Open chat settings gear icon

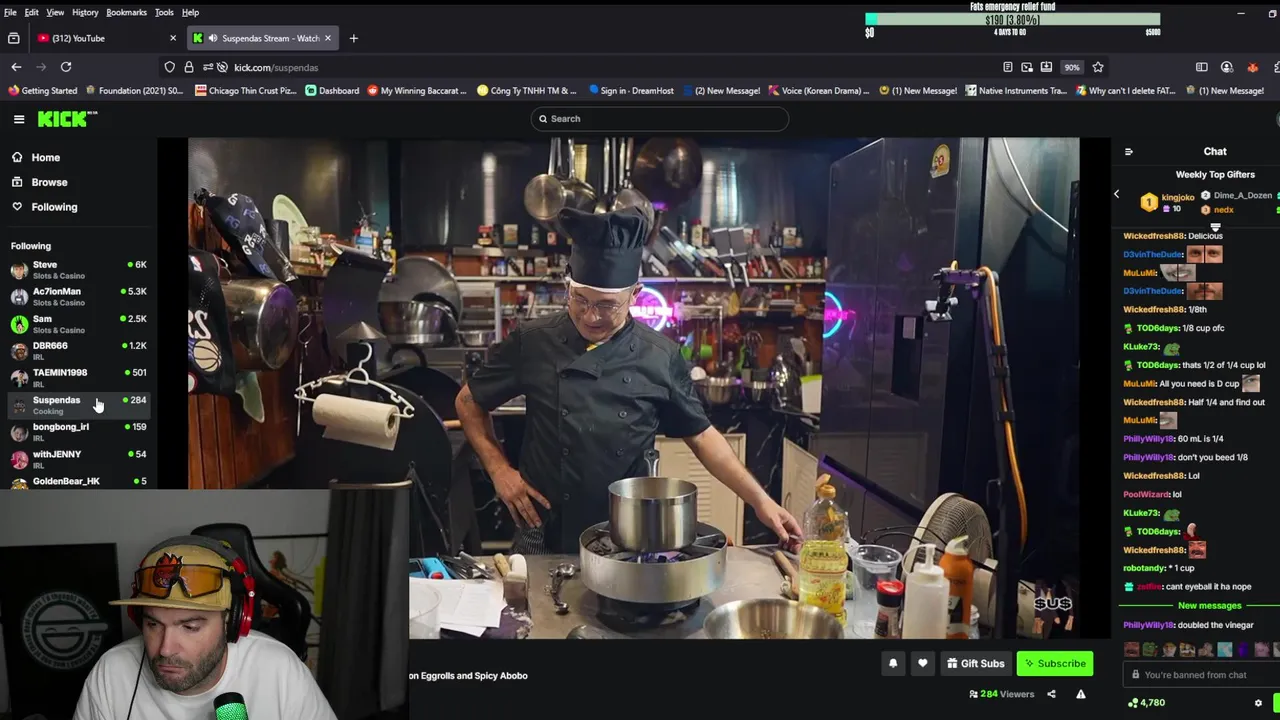[1258, 703]
